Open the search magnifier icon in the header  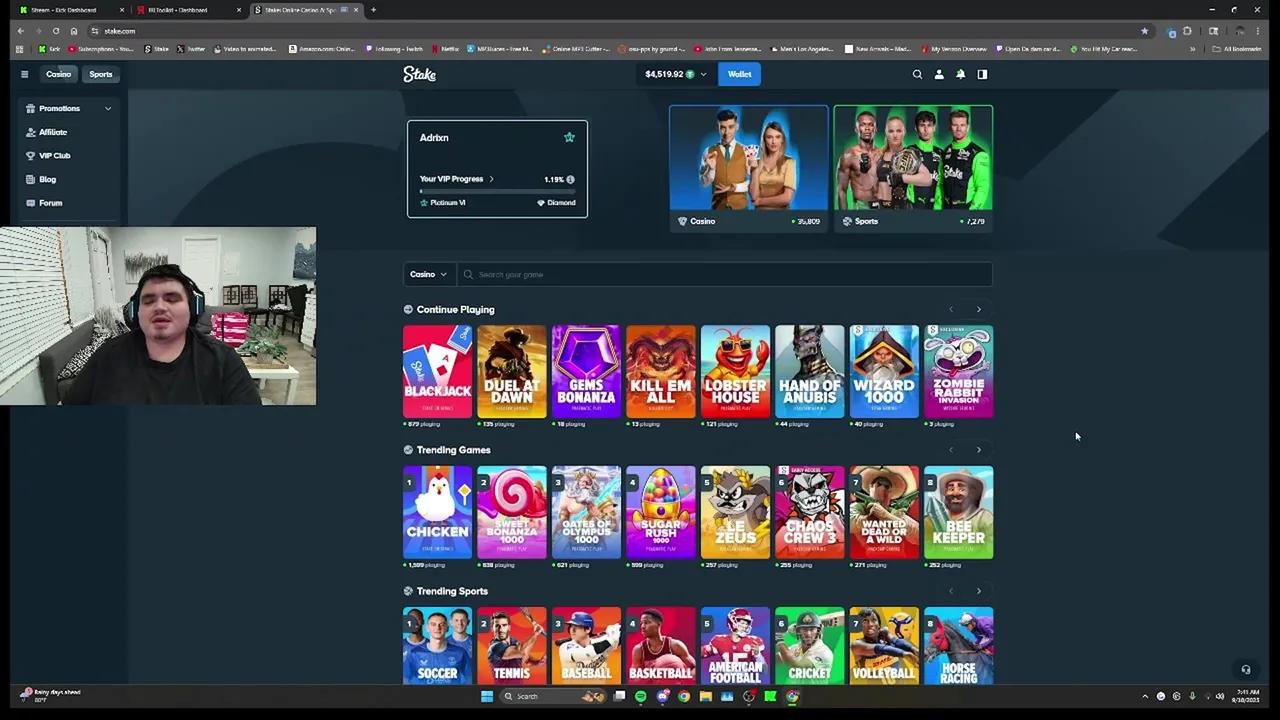coord(917,74)
